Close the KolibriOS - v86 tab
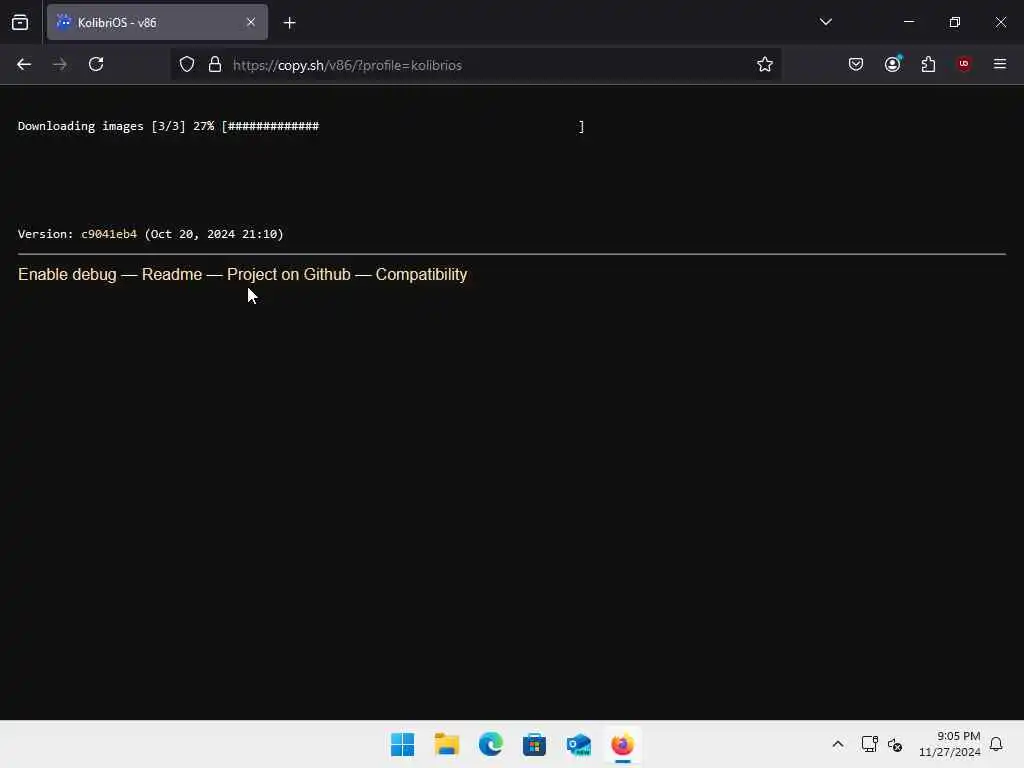Screen dimensions: 1024x768 pos(251,22)
